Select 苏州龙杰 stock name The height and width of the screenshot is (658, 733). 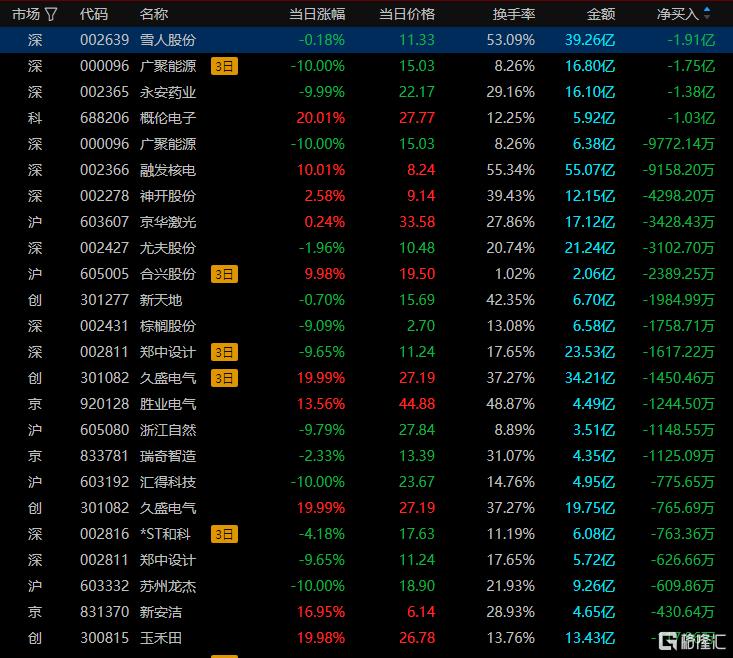click(168, 586)
